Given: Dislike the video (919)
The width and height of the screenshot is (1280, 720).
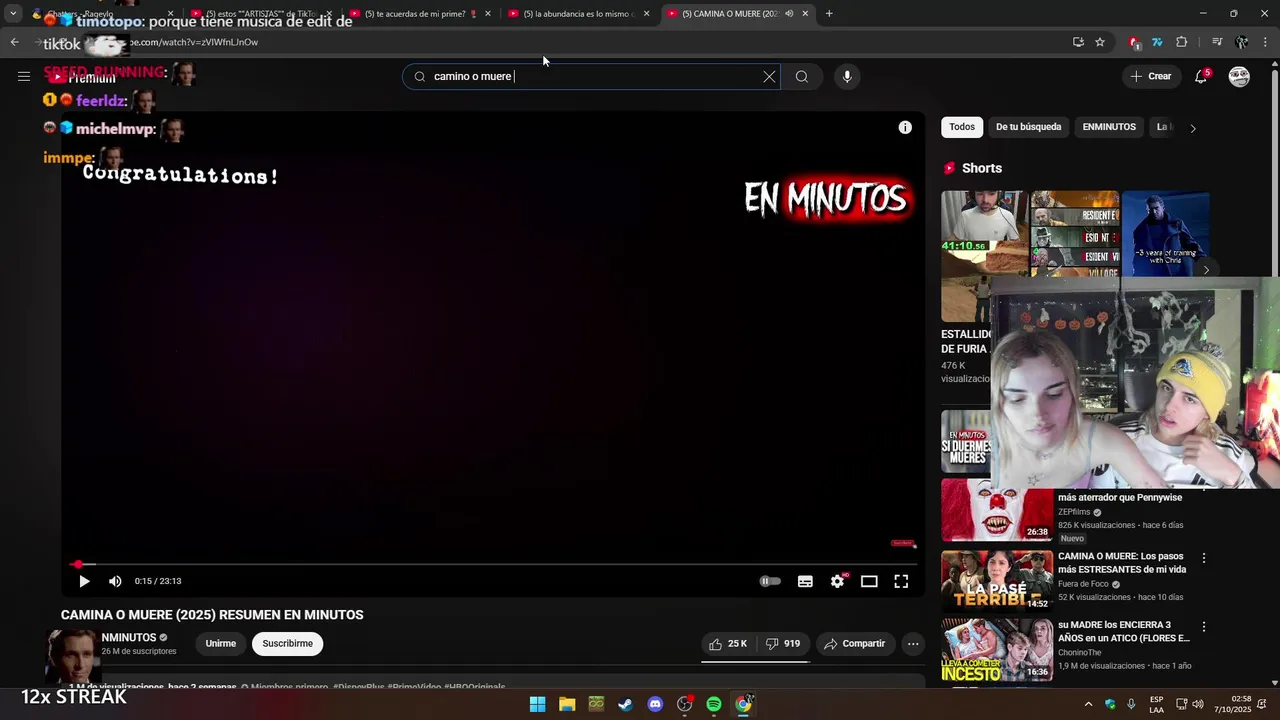Looking at the screenshot, I should [x=783, y=644].
